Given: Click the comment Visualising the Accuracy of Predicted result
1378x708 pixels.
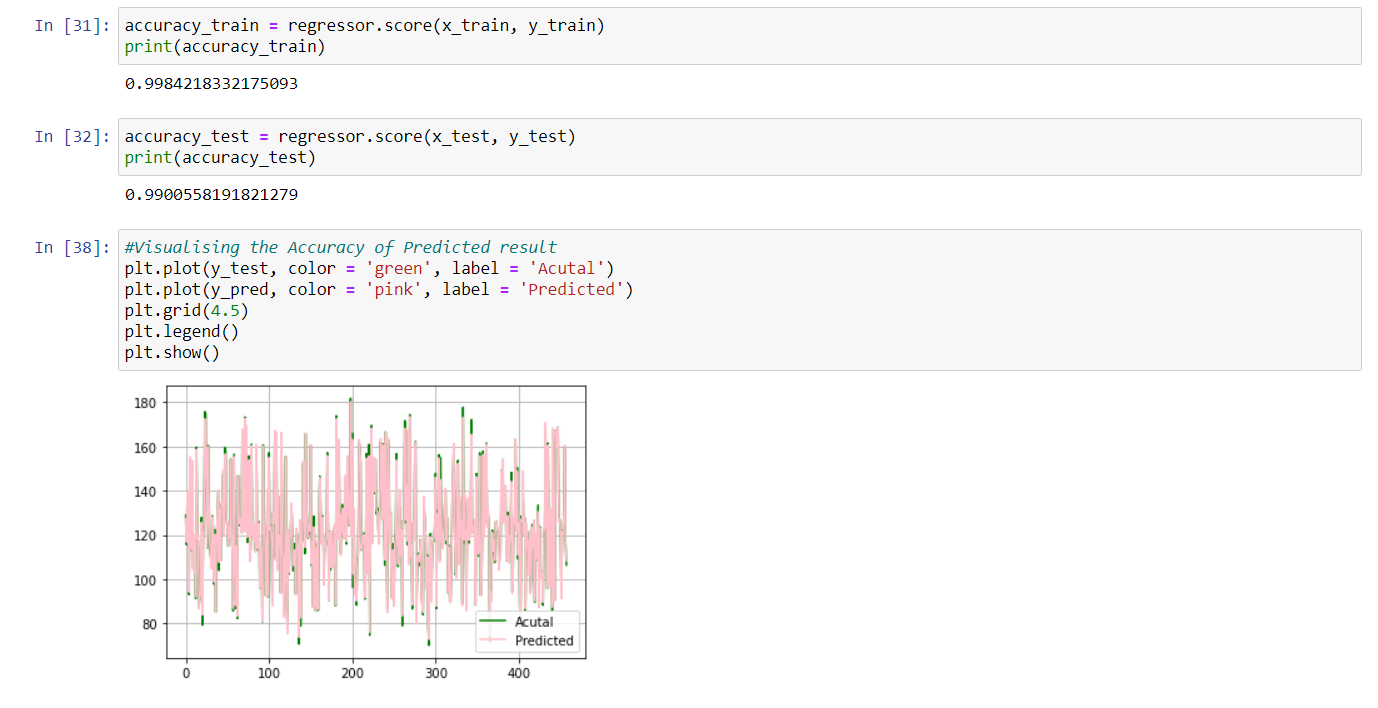Looking at the screenshot, I should pos(341,247).
